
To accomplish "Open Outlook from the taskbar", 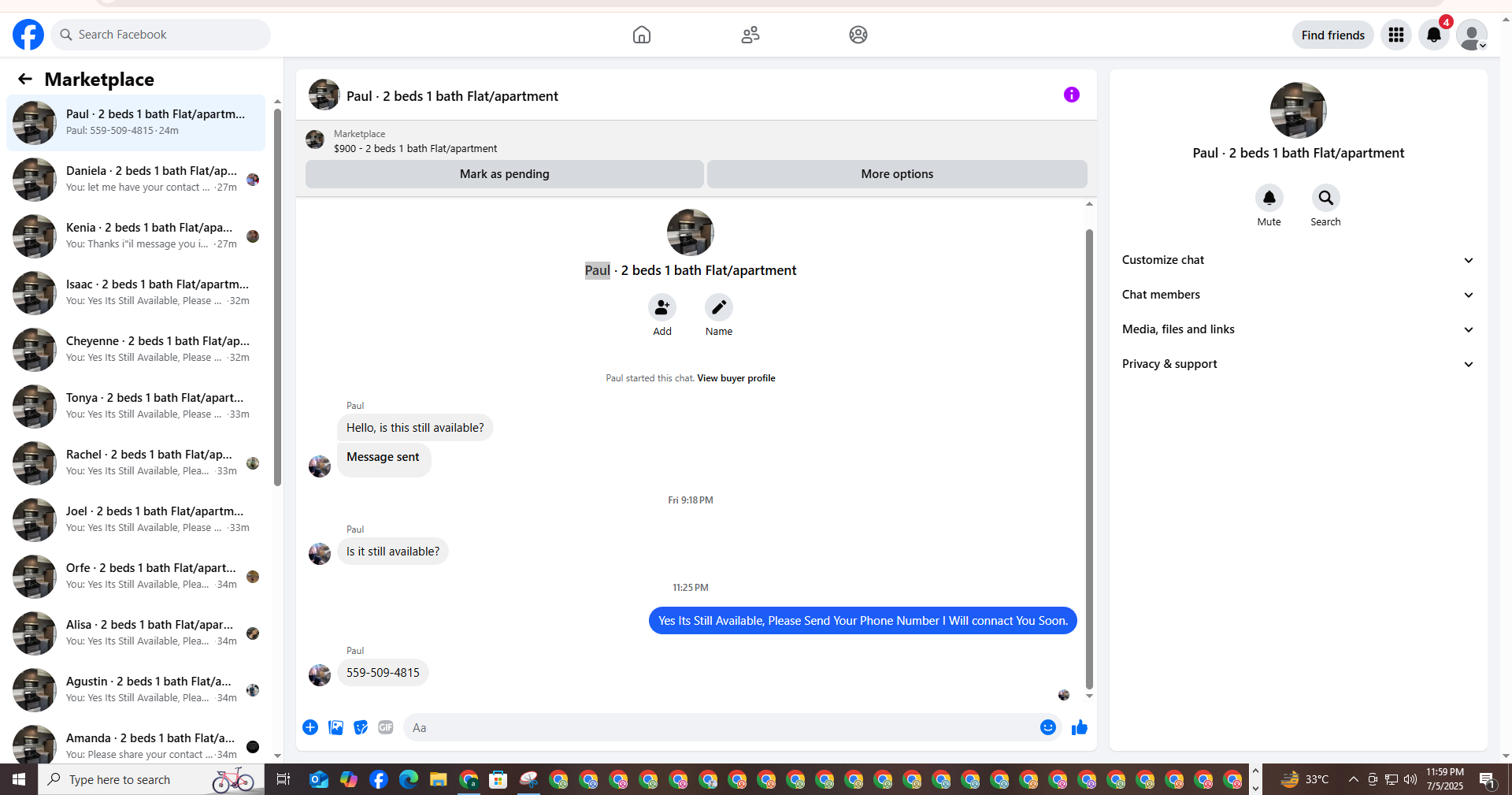I will [x=319, y=779].
